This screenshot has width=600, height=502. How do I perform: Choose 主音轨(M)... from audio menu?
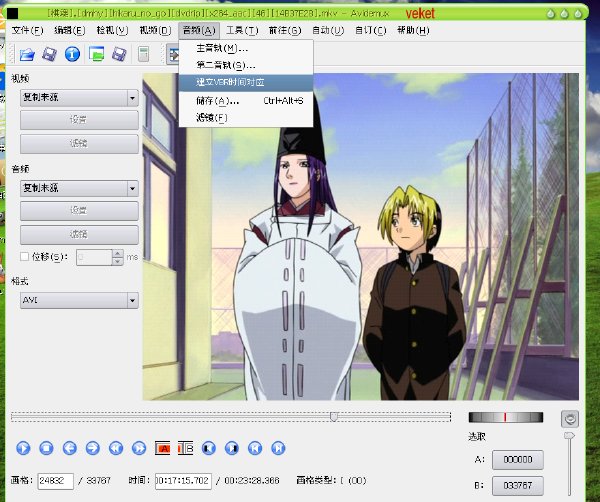point(246,49)
